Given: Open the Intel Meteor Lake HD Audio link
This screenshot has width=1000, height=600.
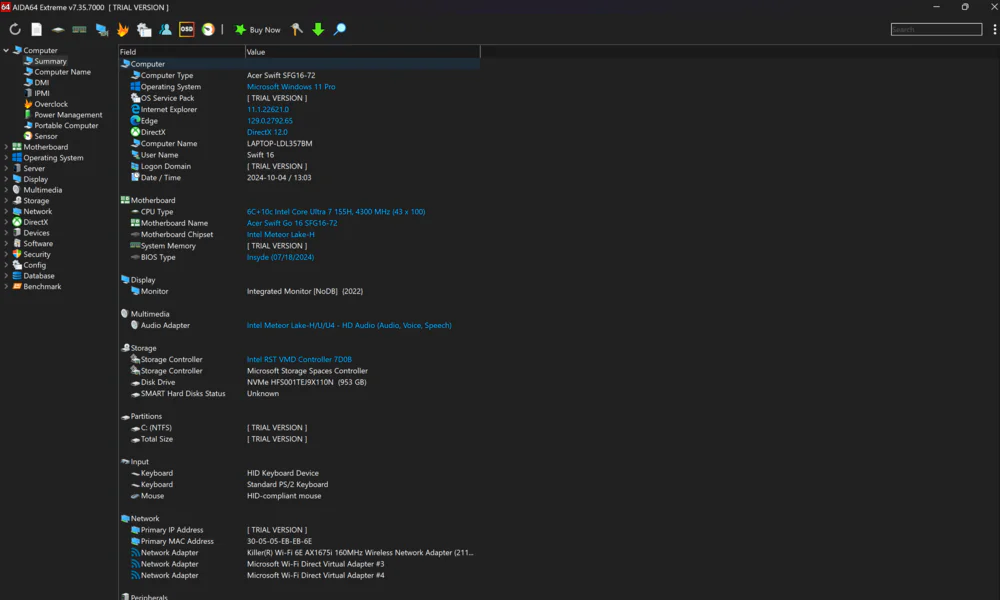Looking at the screenshot, I should 349,325.
